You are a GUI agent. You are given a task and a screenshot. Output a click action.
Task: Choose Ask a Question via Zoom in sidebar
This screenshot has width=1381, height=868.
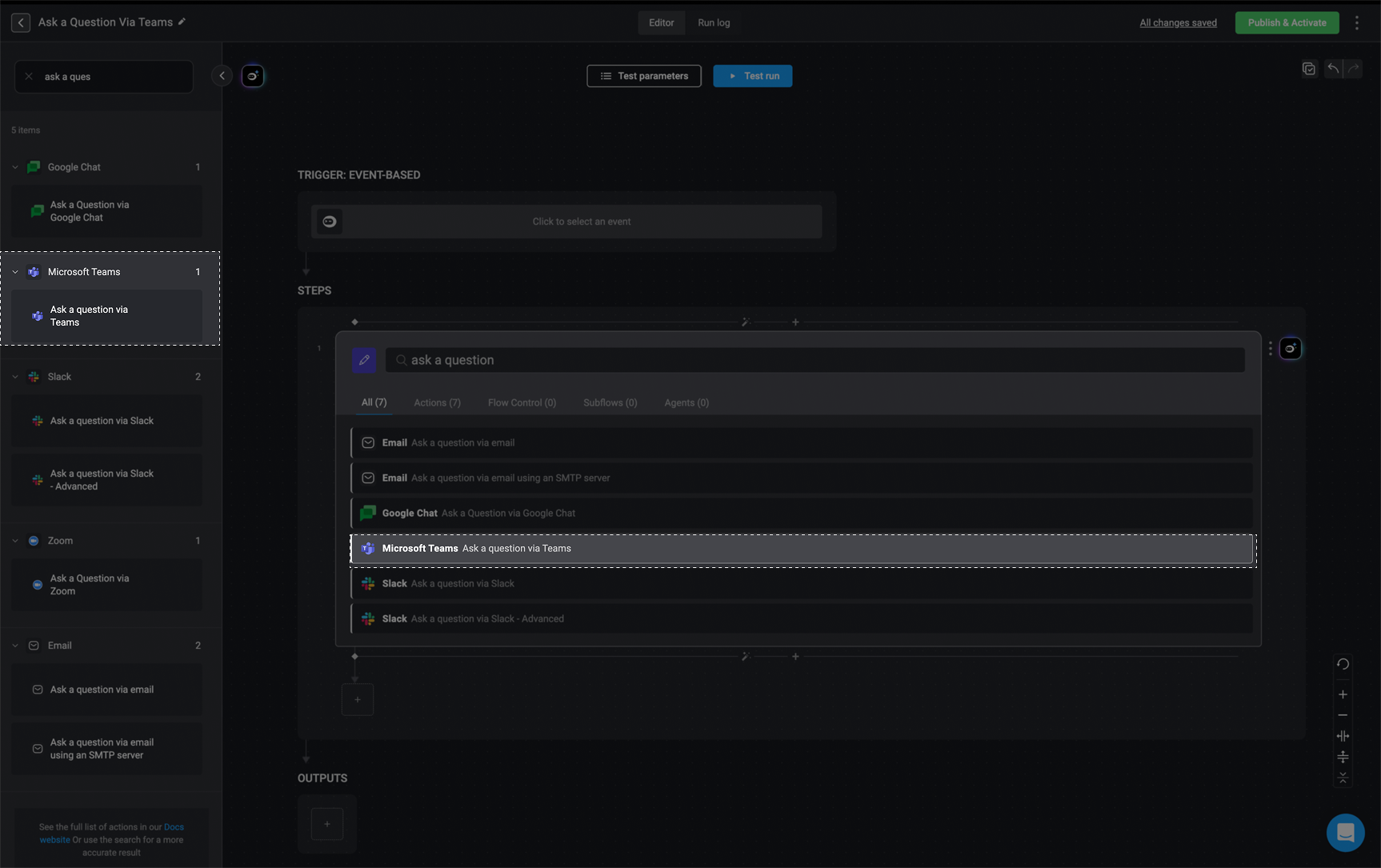pos(106,585)
